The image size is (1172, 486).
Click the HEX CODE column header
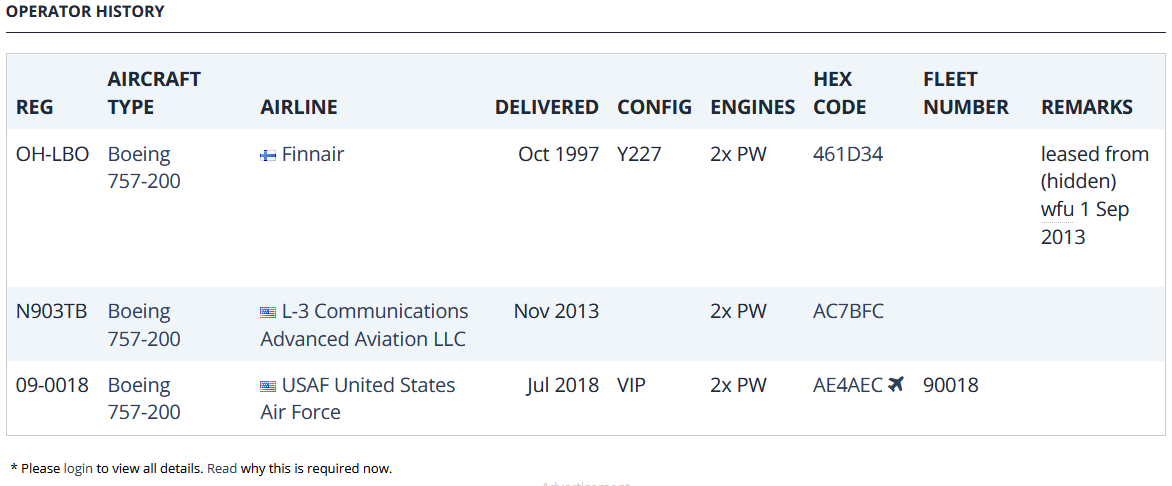pos(839,93)
